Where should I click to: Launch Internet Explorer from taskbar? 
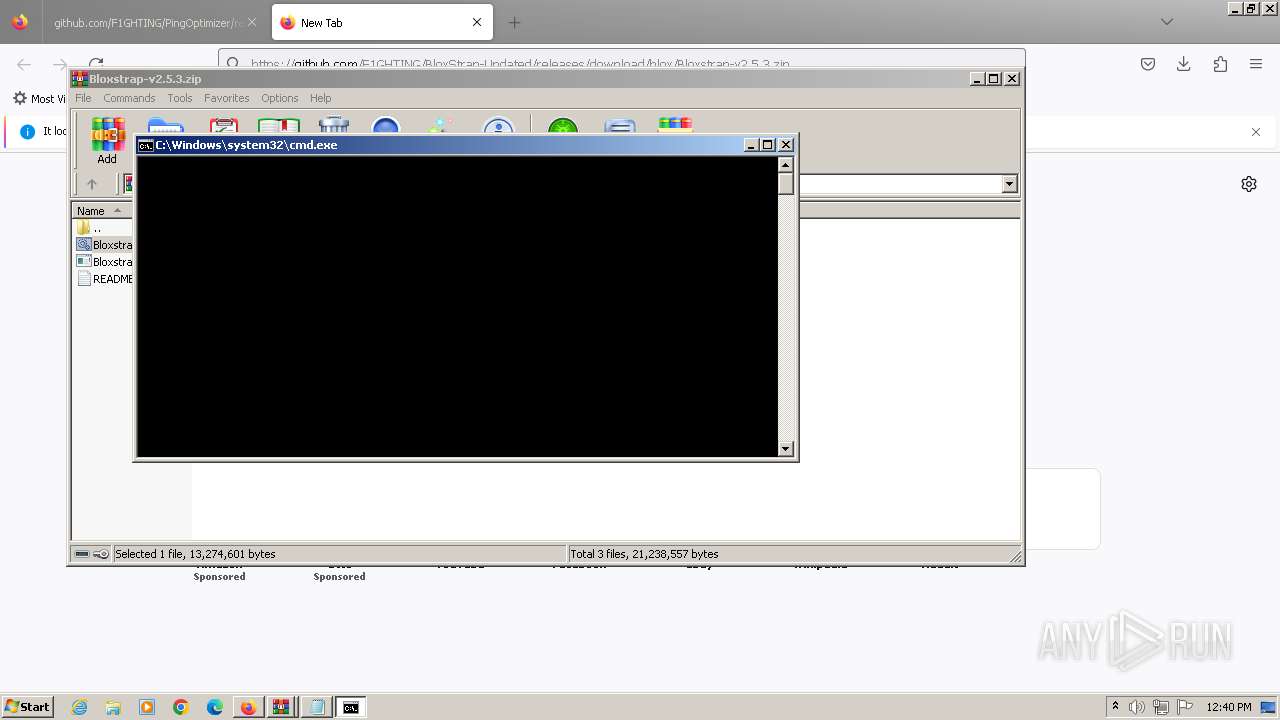[79, 707]
